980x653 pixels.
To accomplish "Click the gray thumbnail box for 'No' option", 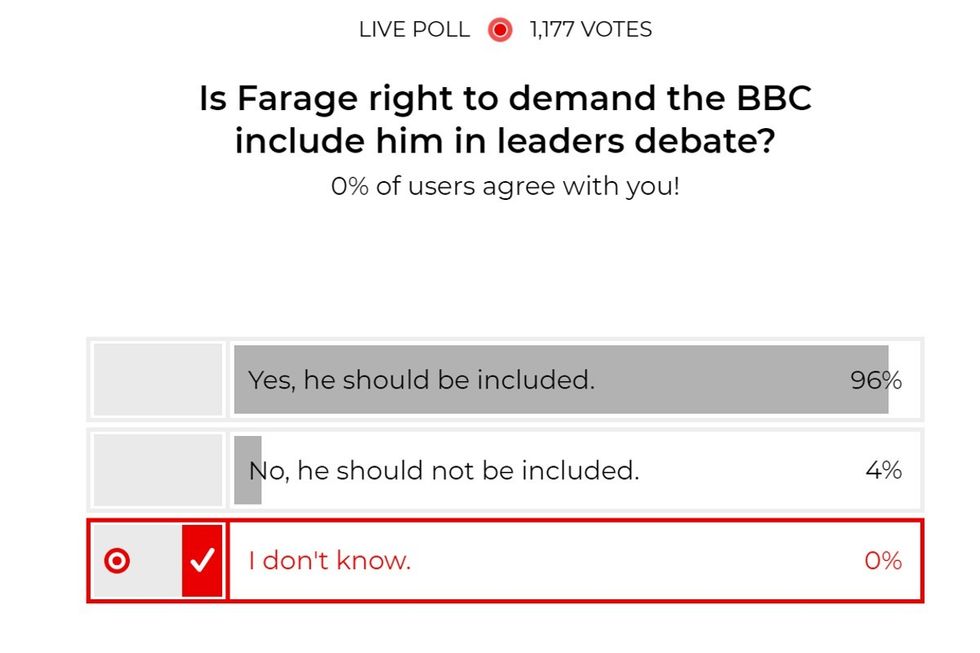I will [156, 470].
